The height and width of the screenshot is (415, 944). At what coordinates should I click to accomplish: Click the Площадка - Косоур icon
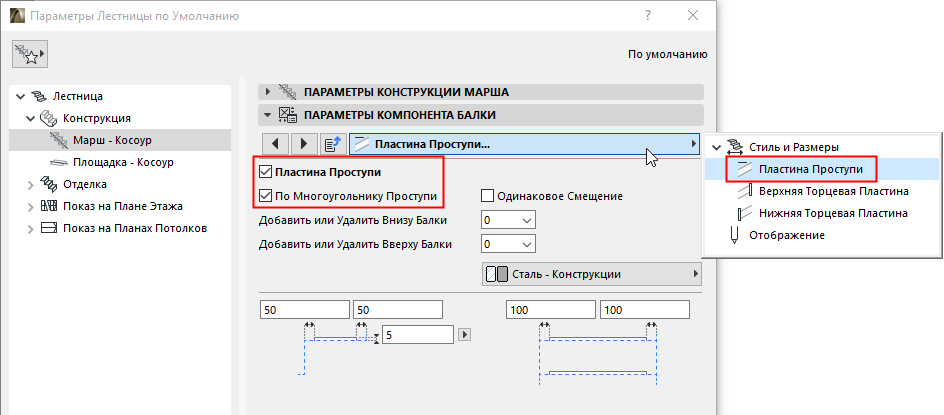tap(58, 163)
